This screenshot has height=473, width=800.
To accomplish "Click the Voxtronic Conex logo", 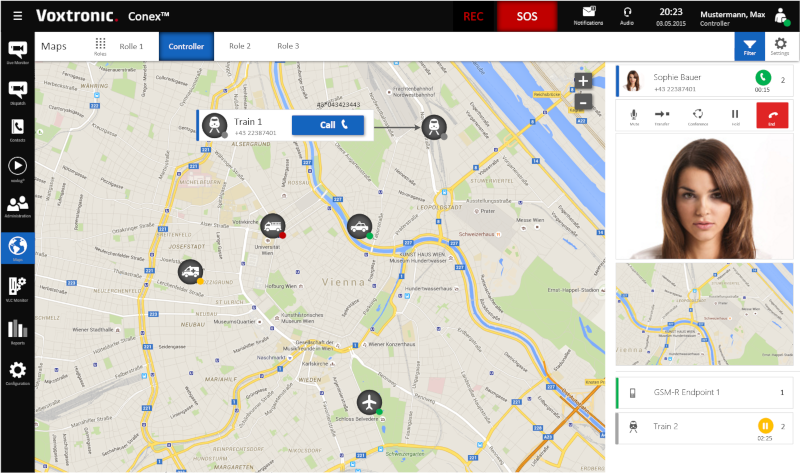I will [x=102, y=16].
